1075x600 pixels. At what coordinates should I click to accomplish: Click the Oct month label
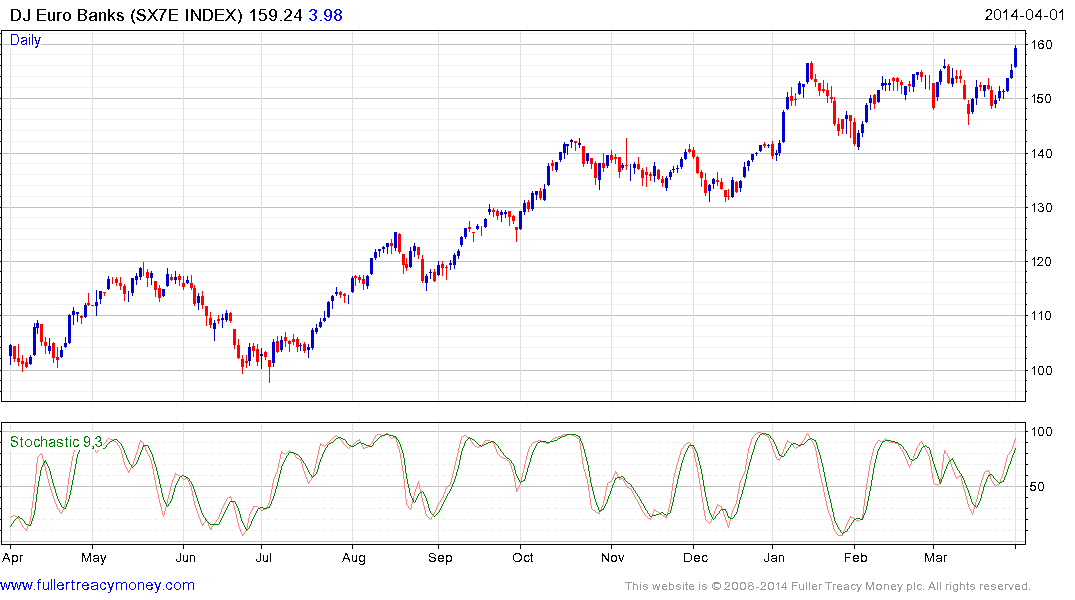pyautogui.click(x=522, y=558)
